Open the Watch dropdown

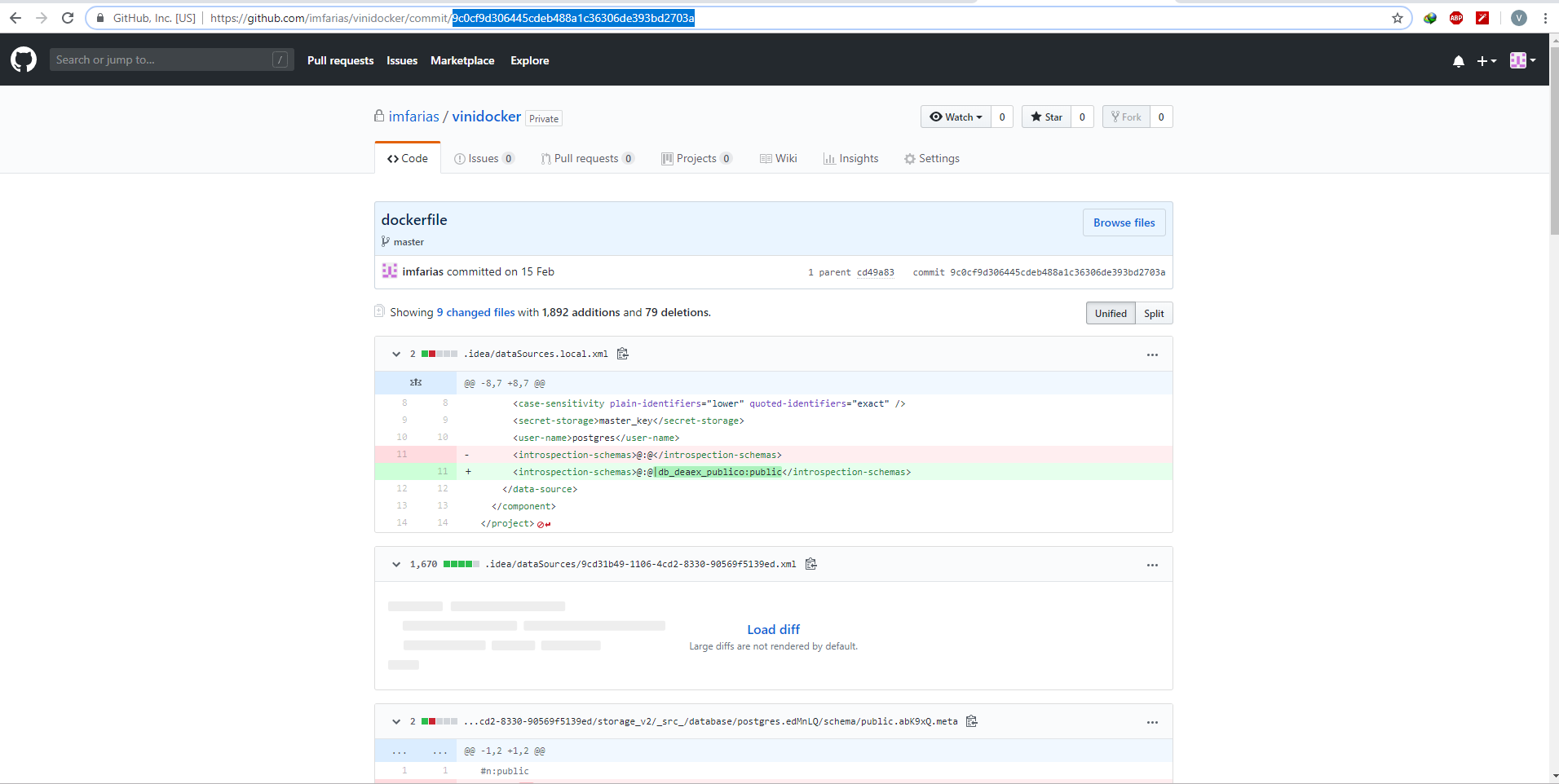[x=956, y=117]
